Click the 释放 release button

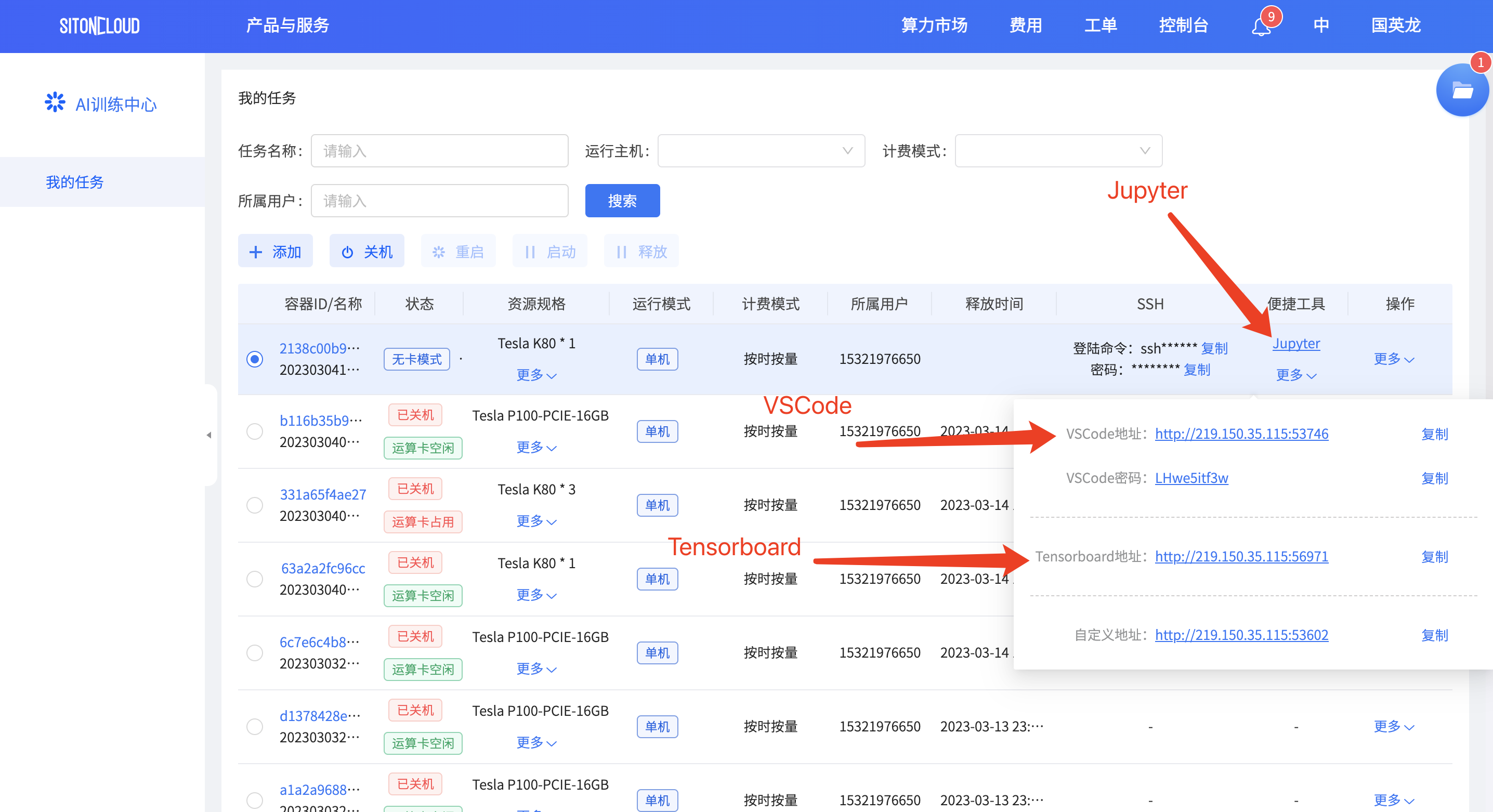coord(641,252)
